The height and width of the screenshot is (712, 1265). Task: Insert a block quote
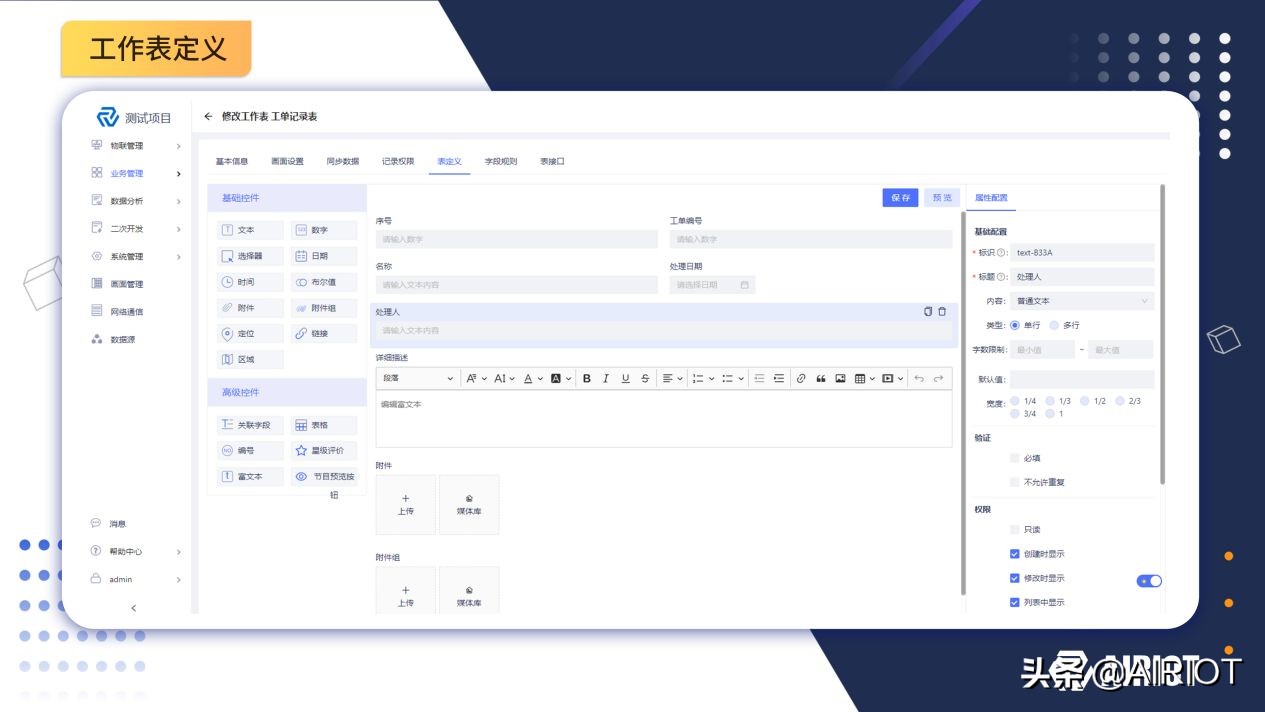(x=821, y=378)
